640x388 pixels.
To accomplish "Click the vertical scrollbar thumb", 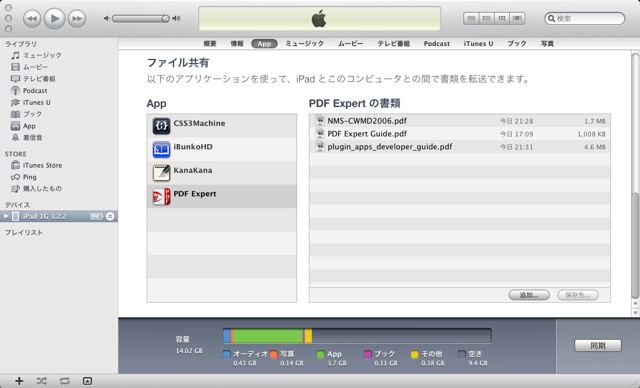I will tap(635, 245).
